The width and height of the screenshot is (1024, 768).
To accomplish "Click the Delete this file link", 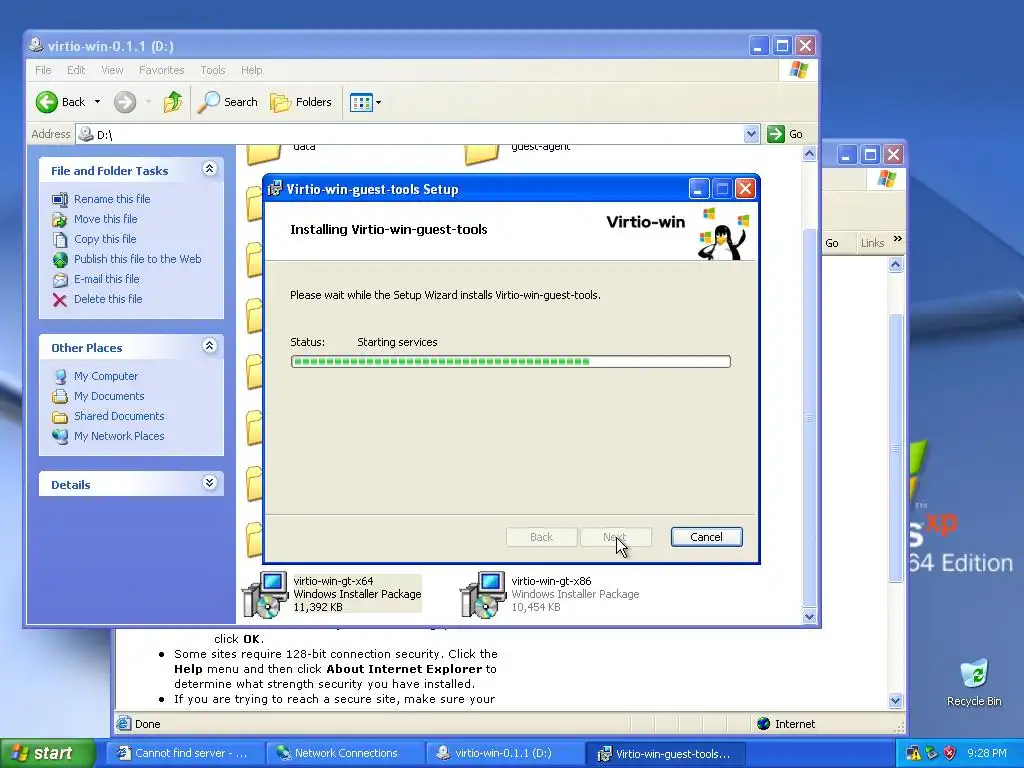I will (108, 299).
